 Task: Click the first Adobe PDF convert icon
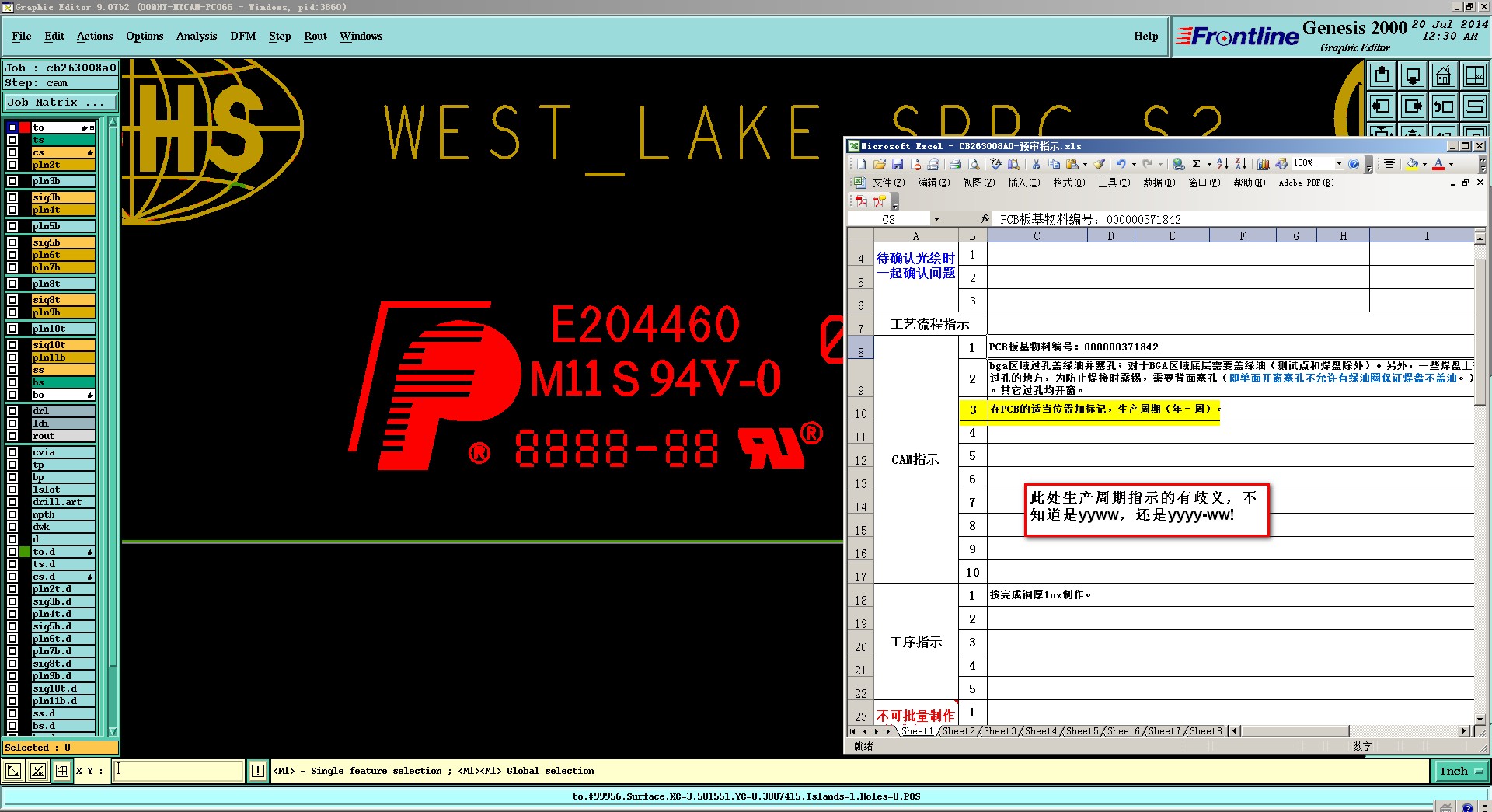point(861,201)
